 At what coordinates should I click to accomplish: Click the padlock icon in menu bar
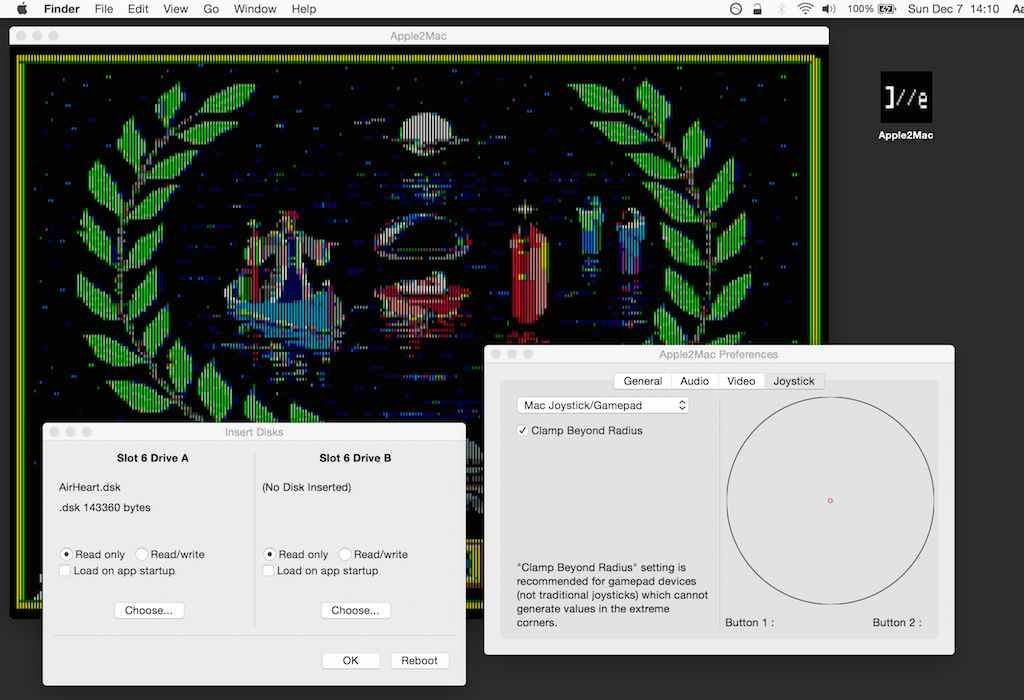(759, 9)
